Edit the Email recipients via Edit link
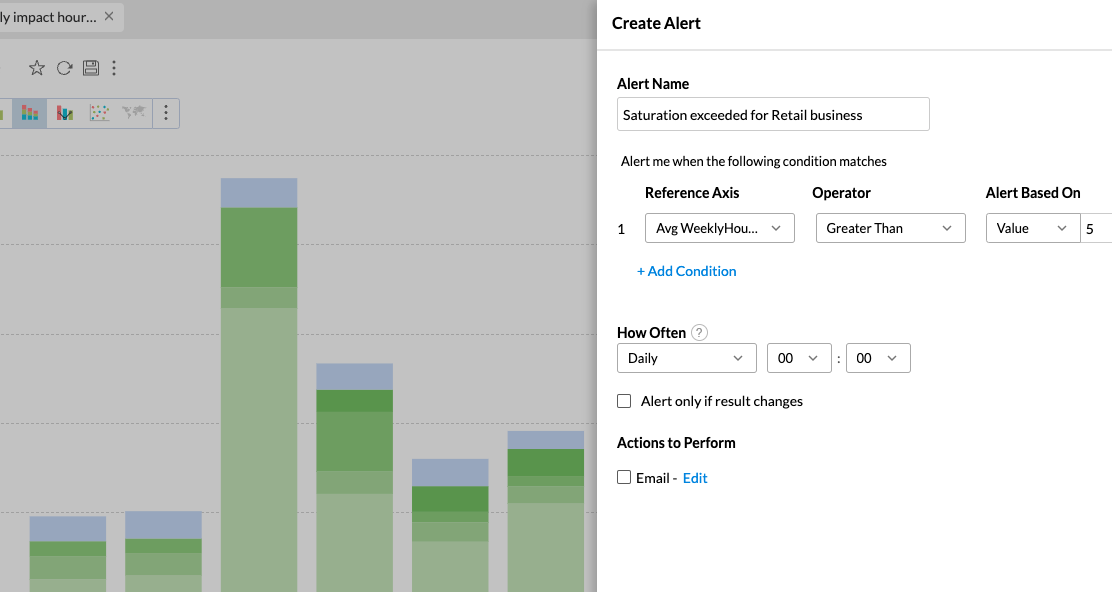Image resolution: width=1112 pixels, height=592 pixels. coord(695,477)
